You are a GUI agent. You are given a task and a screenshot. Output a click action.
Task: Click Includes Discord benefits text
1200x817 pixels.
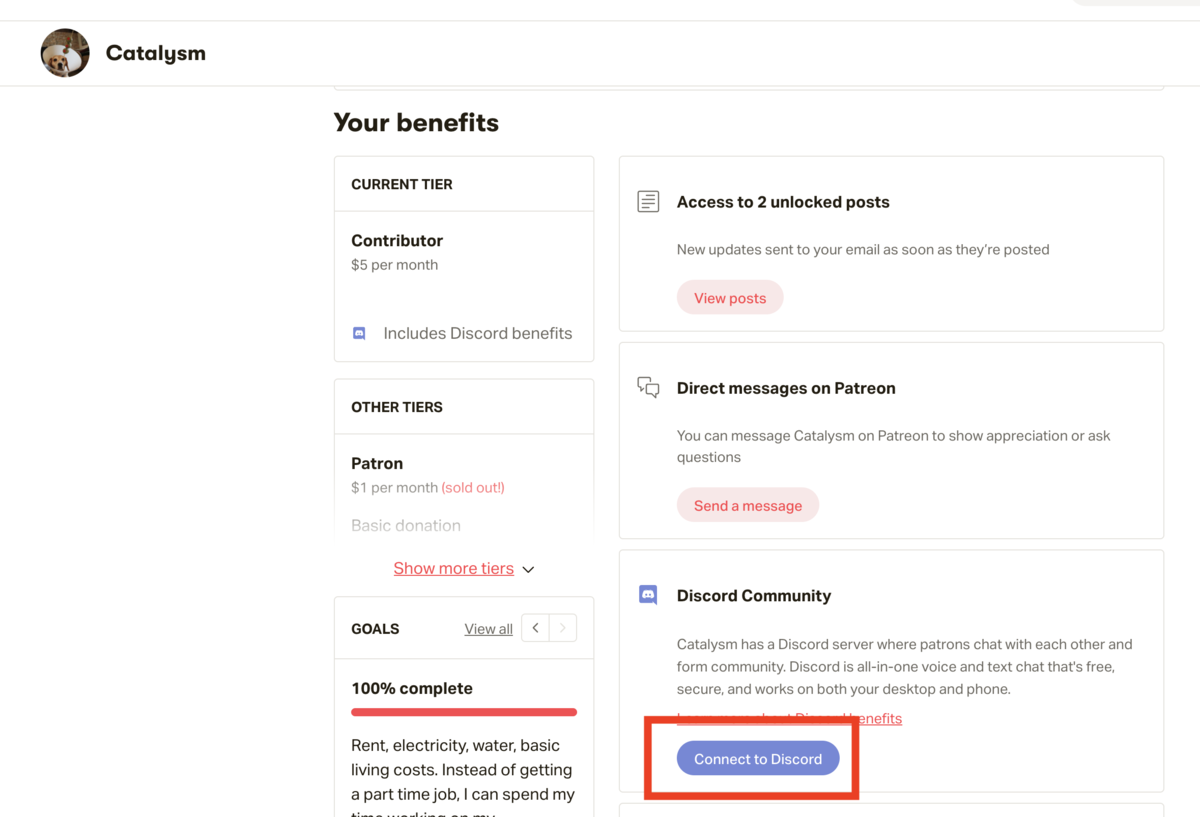tap(478, 333)
